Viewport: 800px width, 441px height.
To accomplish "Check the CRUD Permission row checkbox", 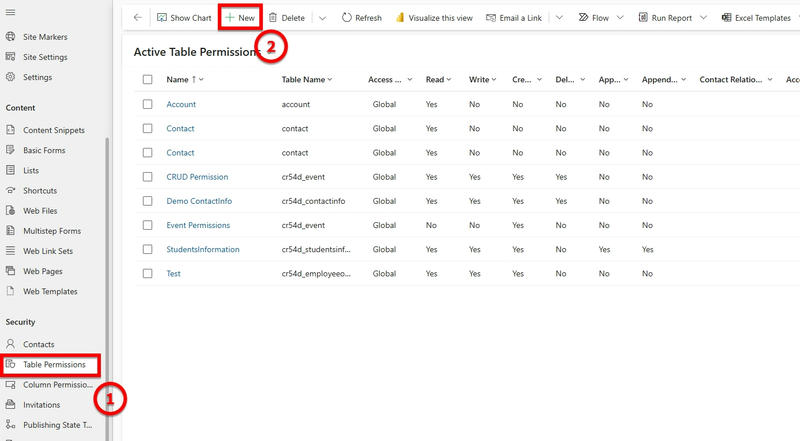I will tap(147, 177).
